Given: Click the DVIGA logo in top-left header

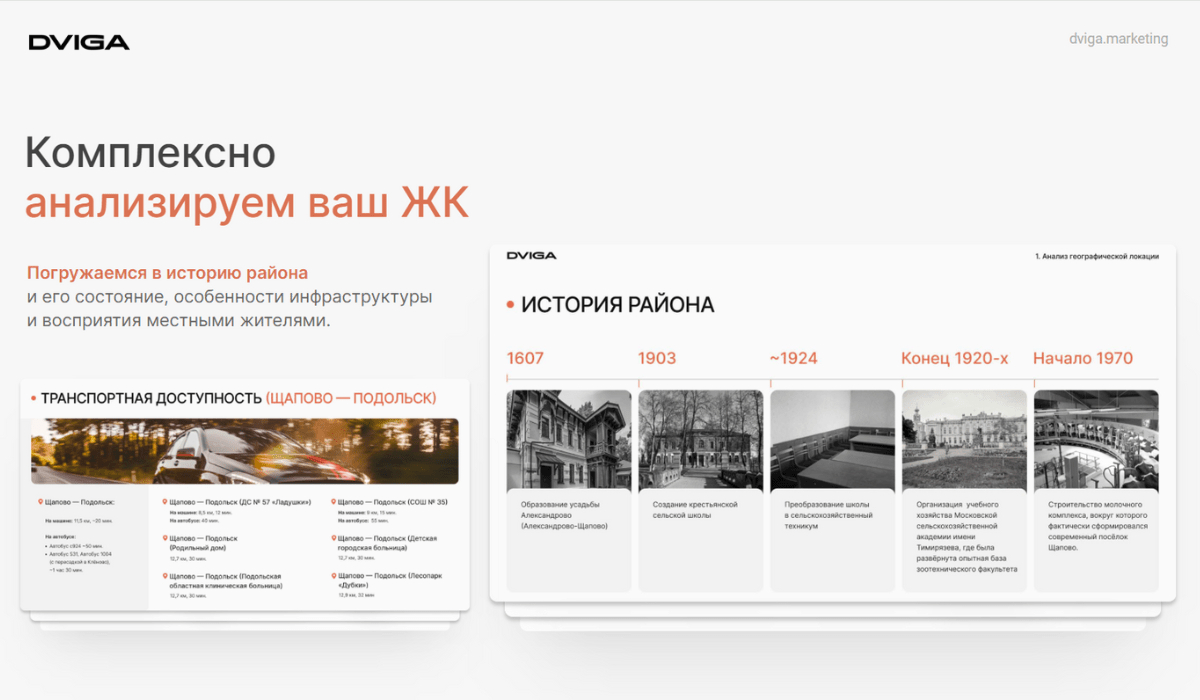Looking at the screenshot, I should [79, 42].
